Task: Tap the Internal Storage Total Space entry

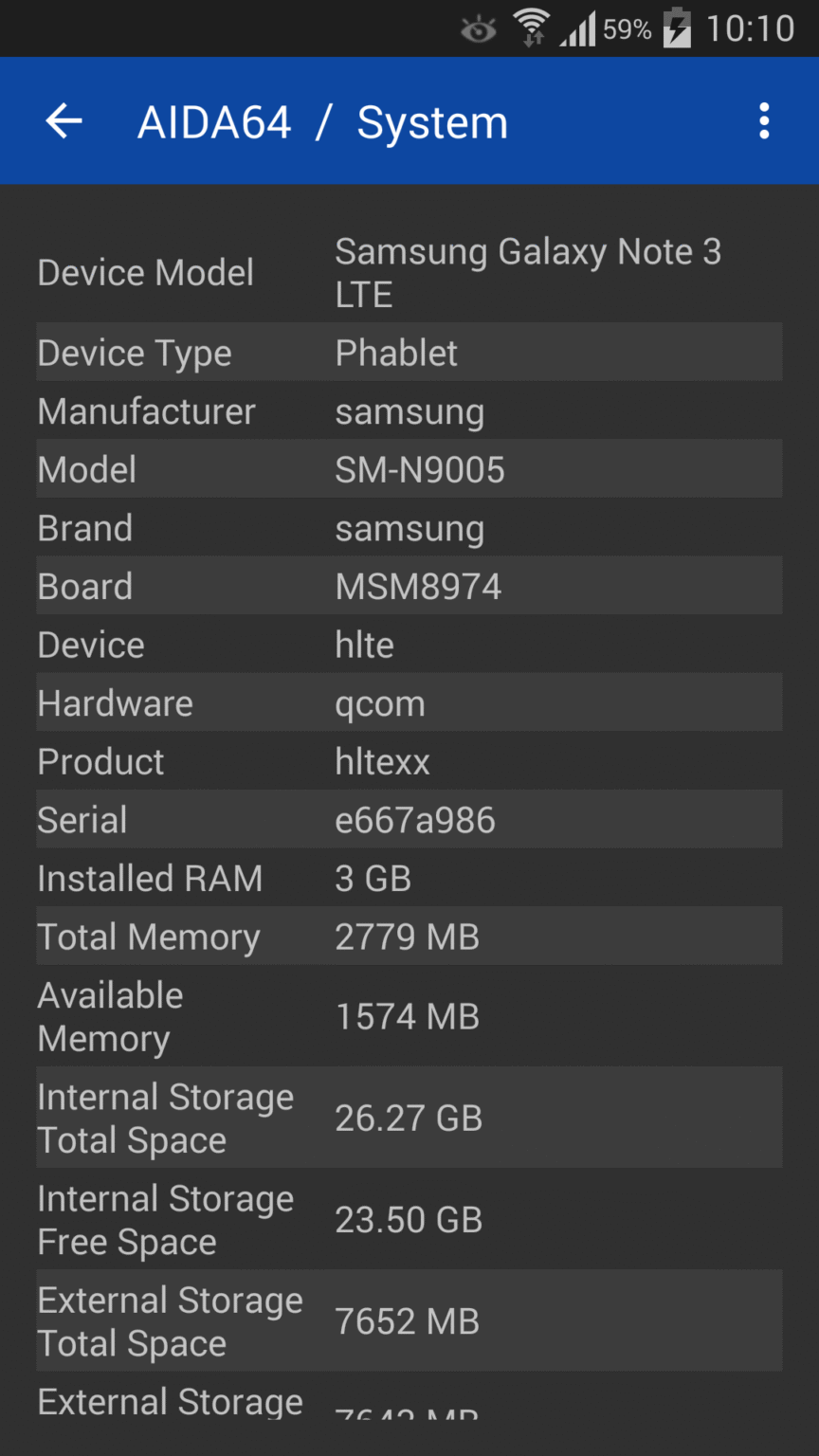Action: pyautogui.click(x=408, y=1118)
